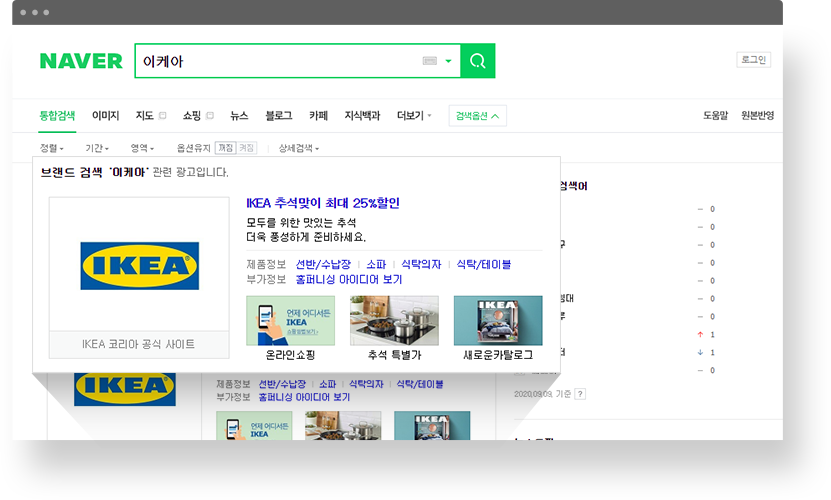Image resolution: width=831 pixels, height=500 pixels.
Task: Open the IKEA 코리아 공식 사이트 link
Action: click(x=138, y=344)
